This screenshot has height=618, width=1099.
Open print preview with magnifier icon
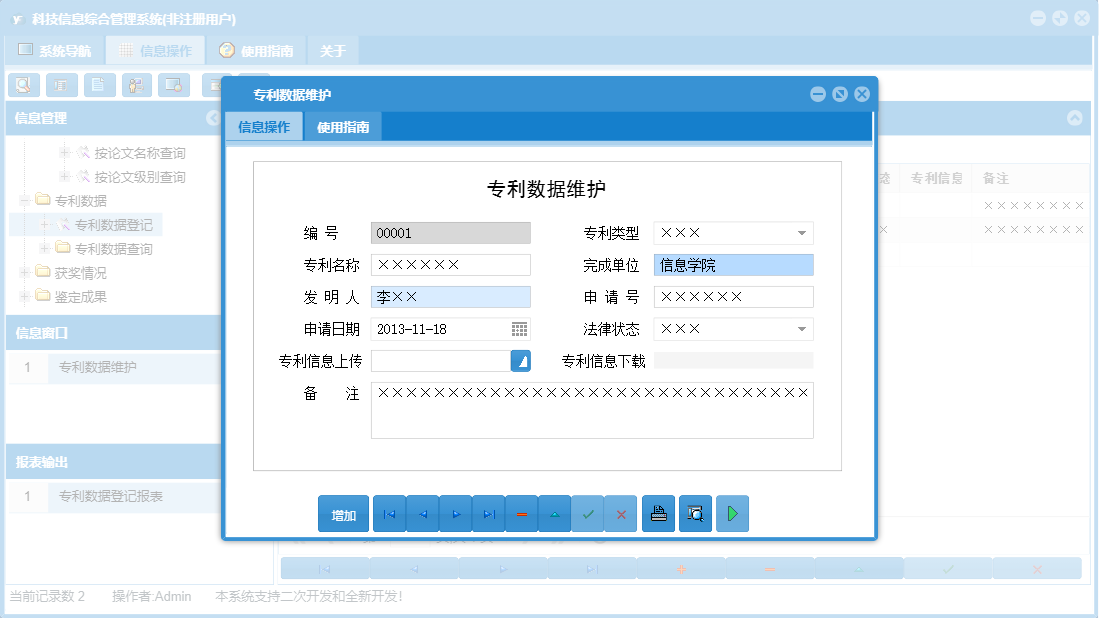695,513
